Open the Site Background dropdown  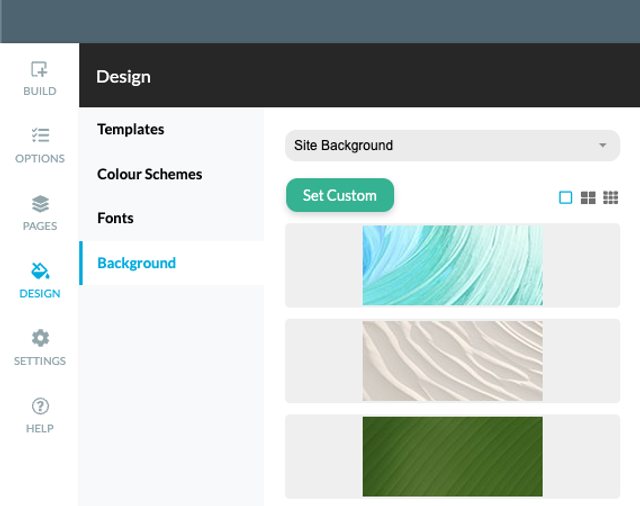452,145
